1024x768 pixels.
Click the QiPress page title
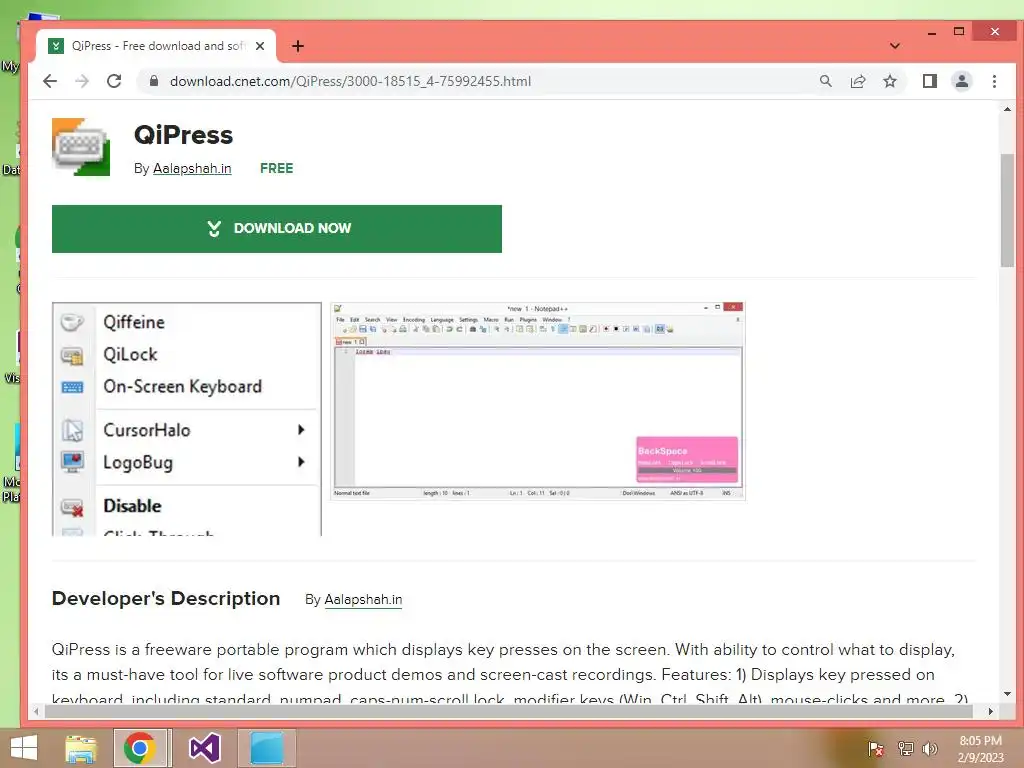point(184,135)
